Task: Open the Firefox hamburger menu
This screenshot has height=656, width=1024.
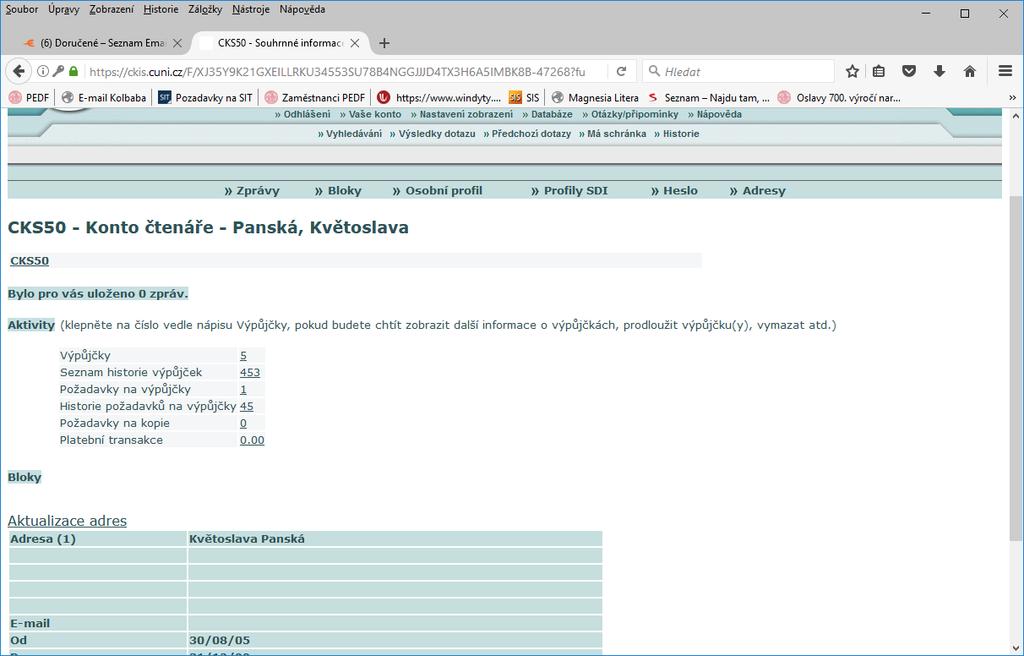Action: [1005, 71]
